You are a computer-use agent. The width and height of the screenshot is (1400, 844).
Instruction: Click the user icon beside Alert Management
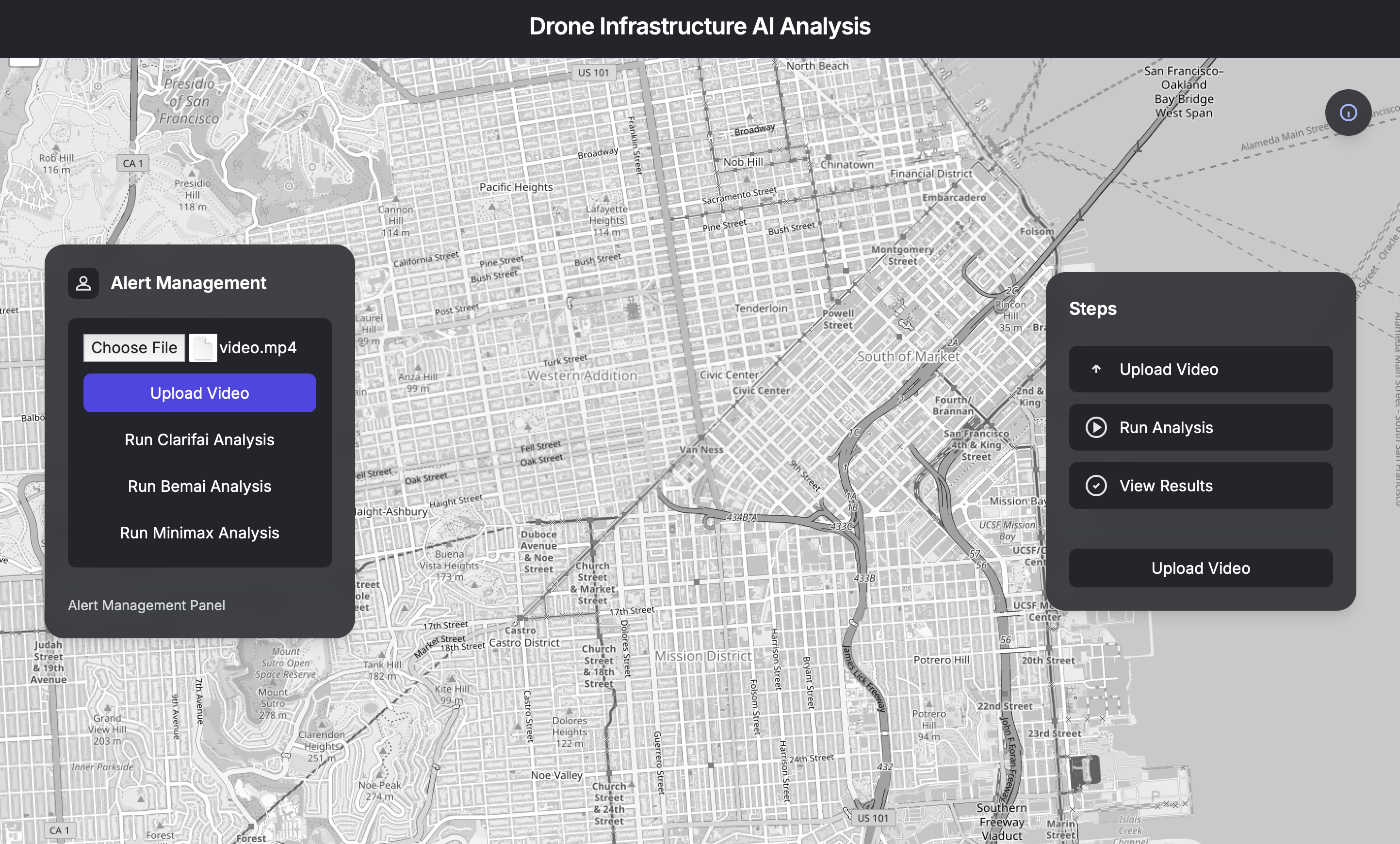click(83, 283)
